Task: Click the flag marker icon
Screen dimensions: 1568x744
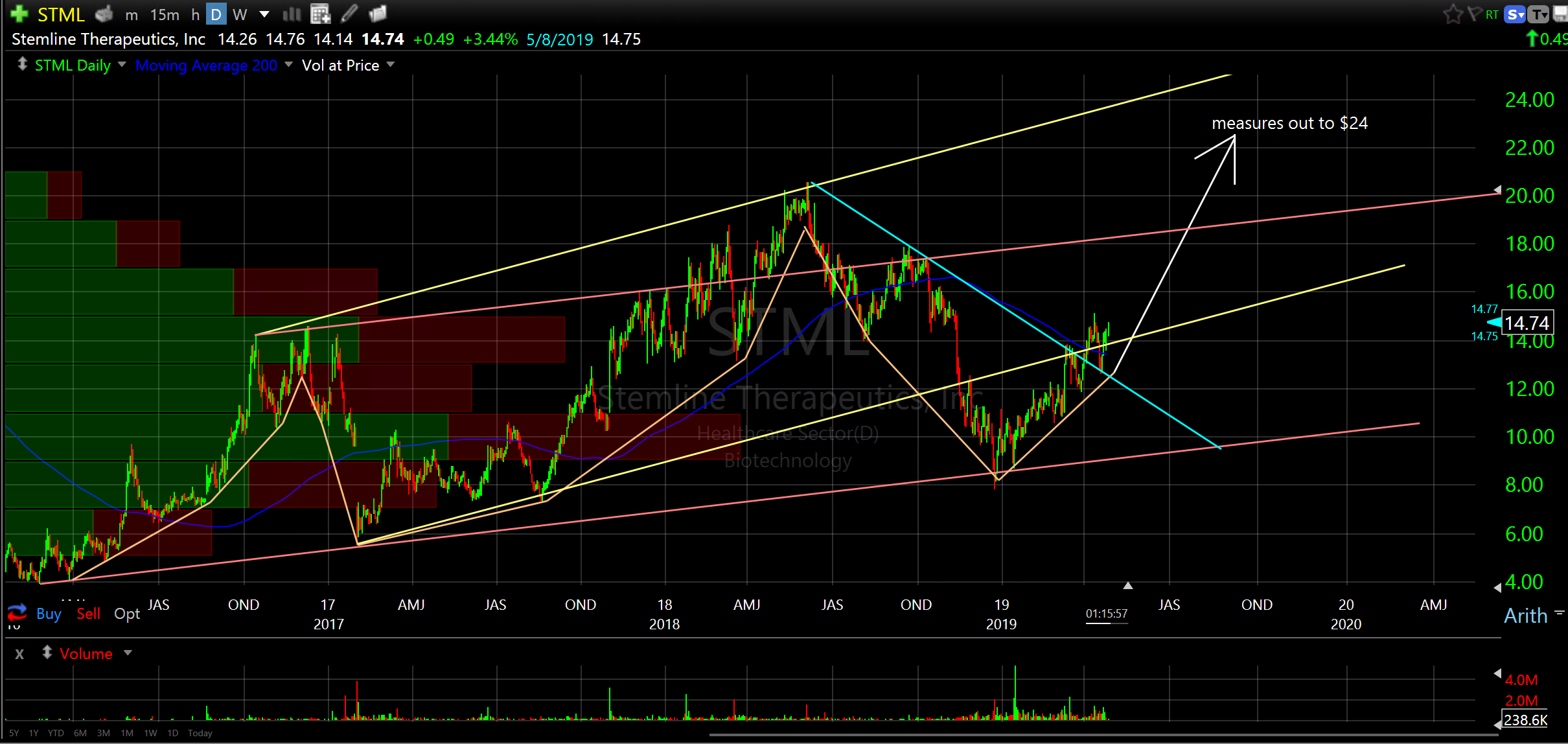Action: point(1474,14)
